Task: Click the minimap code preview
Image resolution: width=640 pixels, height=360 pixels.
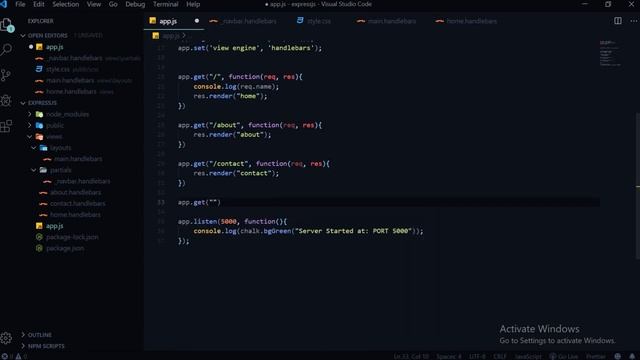Action: (610, 53)
